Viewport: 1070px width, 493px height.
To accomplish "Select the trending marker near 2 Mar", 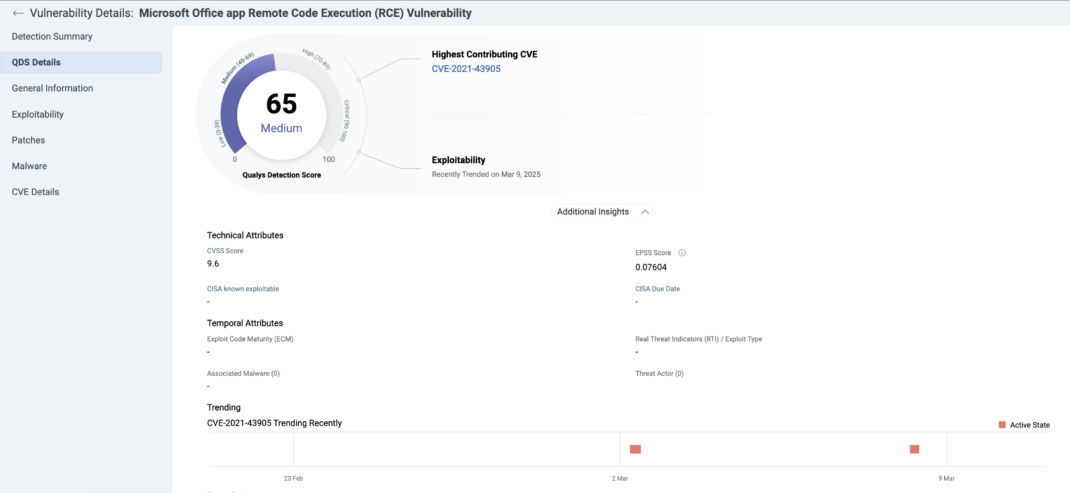I will click(635, 449).
